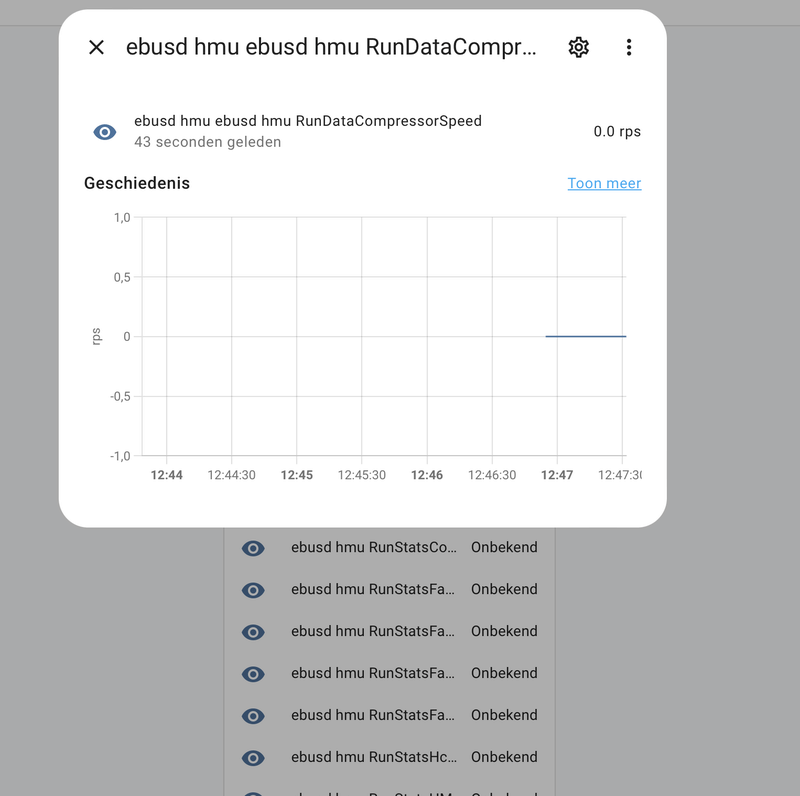Click the "Toon meer" history link
The image size is (800, 796).
[604, 183]
